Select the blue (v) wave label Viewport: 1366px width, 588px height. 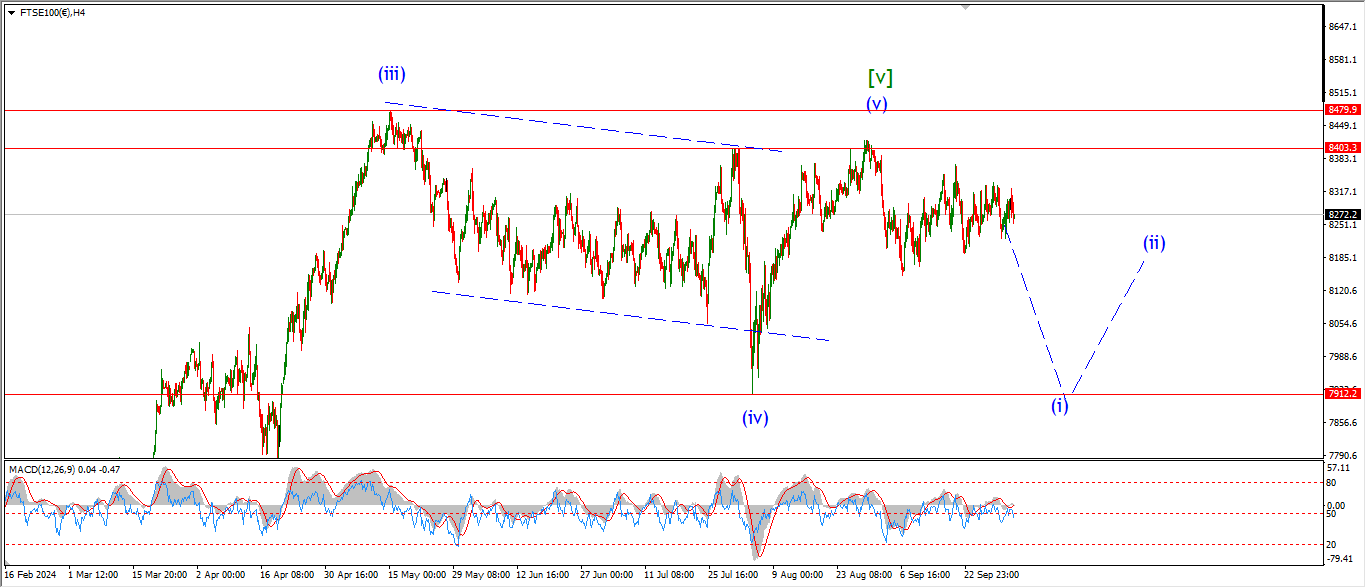click(x=876, y=103)
